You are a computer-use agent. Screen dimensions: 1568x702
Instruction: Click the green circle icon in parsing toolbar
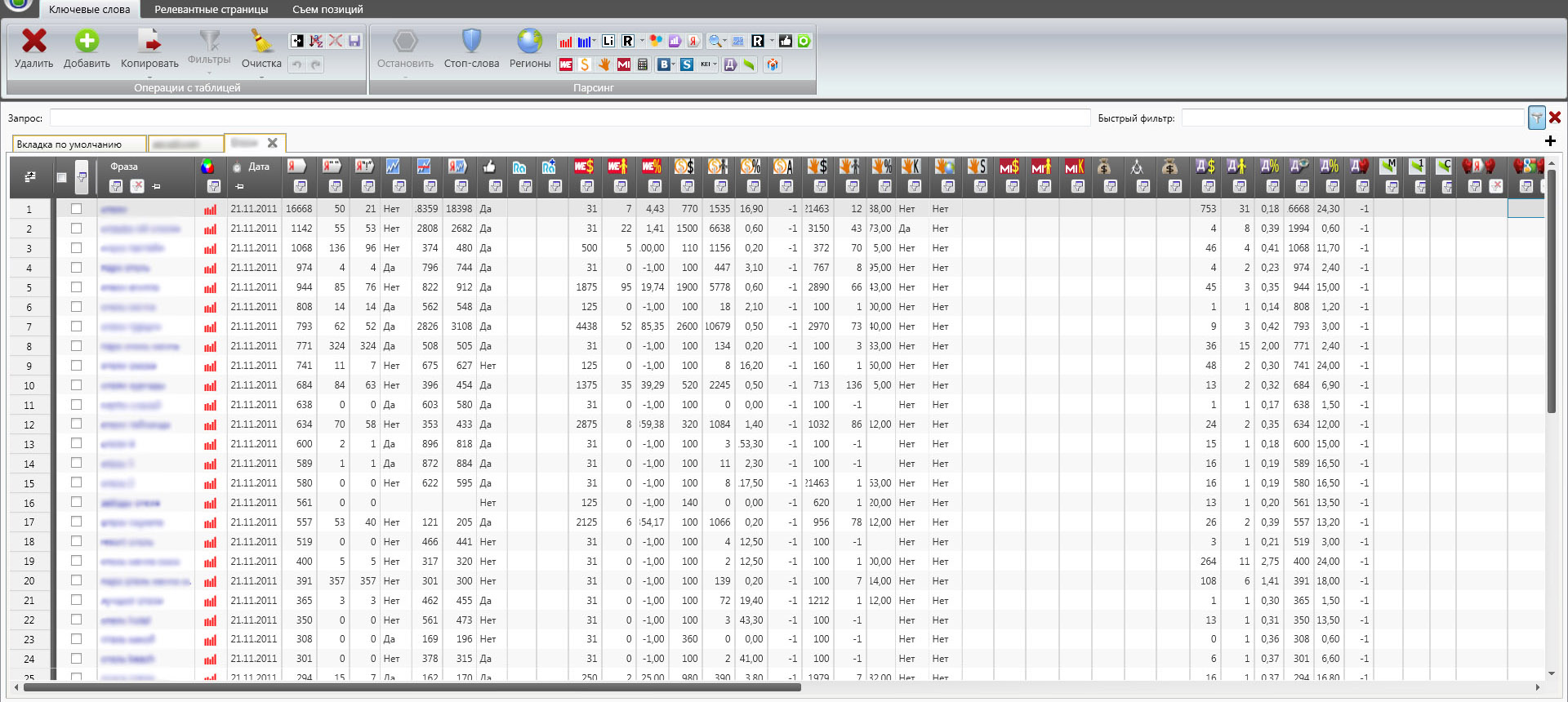804,41
